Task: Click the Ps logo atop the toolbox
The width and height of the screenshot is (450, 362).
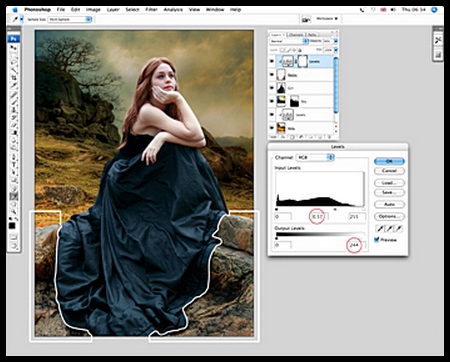Action: 14,39
